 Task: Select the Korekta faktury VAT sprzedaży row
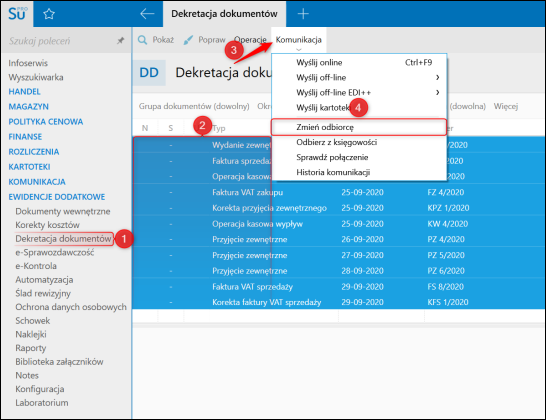[338, 302]
